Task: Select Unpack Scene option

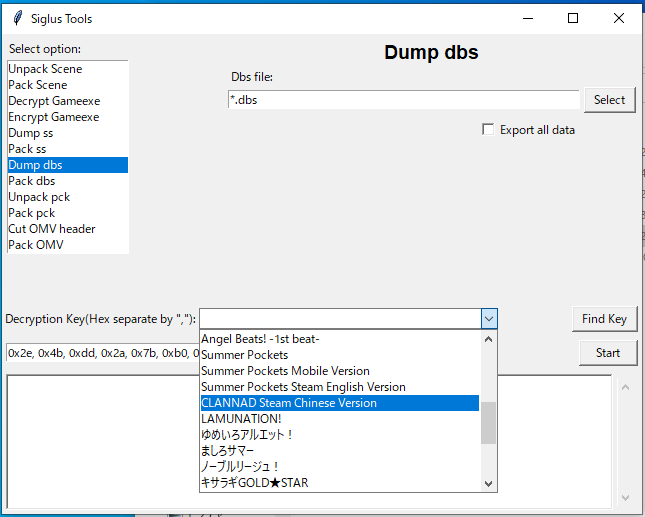Action: (68, 69)
